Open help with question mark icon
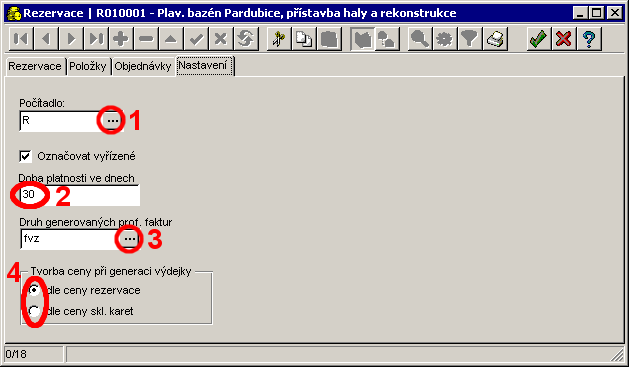The width and height of the screenshot is (629, 367). pos(589,39)
